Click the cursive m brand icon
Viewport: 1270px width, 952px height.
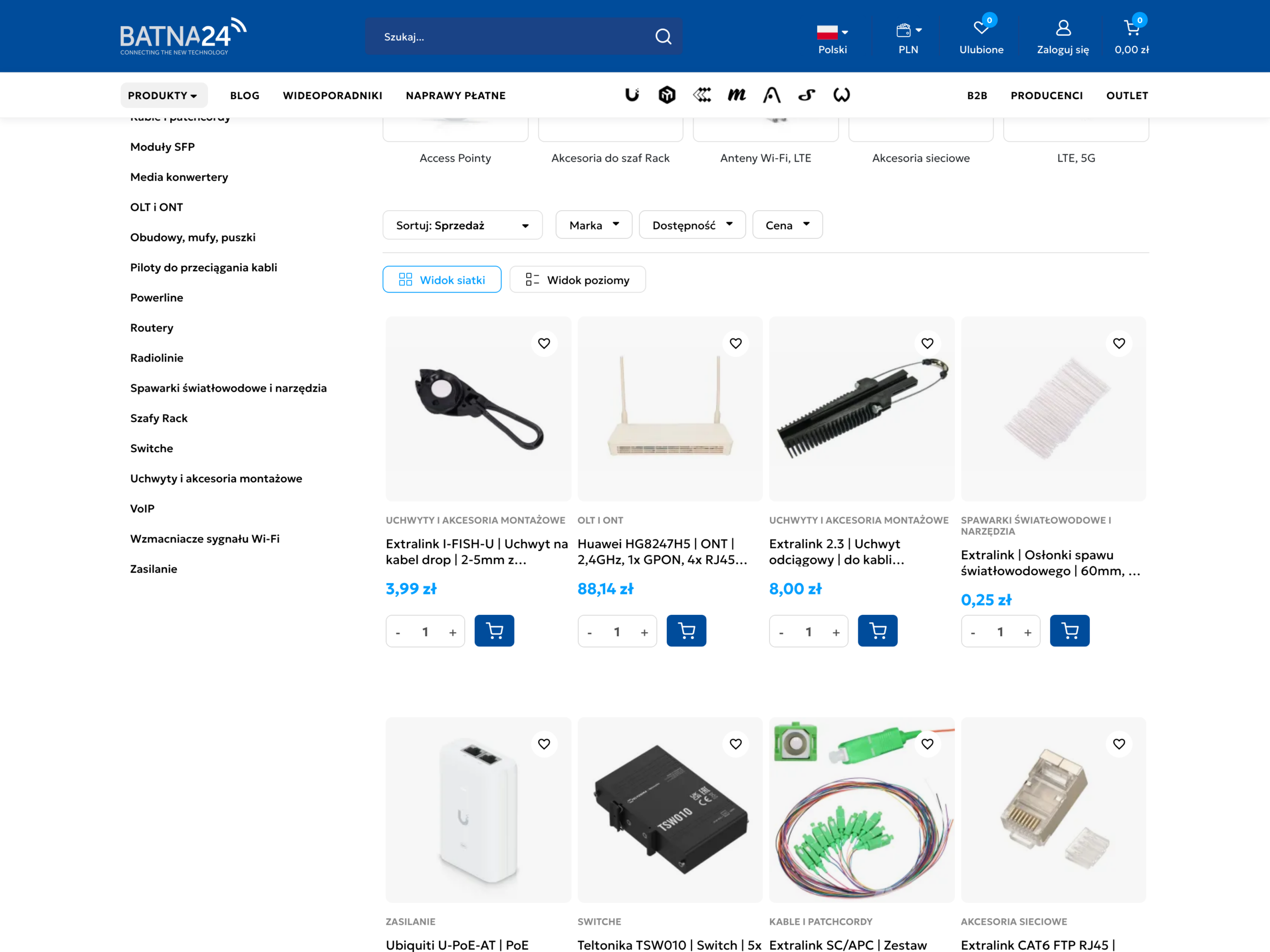pyautogui.click(x=737, y=95)
